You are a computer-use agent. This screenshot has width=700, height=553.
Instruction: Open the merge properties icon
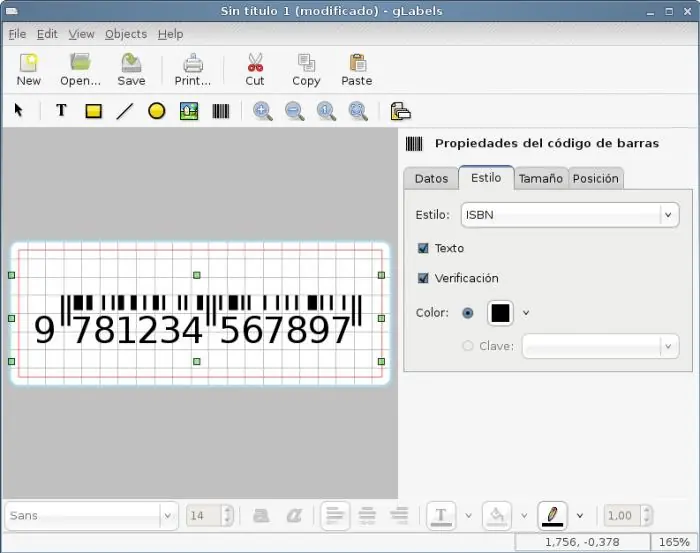pyautogui.click(x=400, y=111)
